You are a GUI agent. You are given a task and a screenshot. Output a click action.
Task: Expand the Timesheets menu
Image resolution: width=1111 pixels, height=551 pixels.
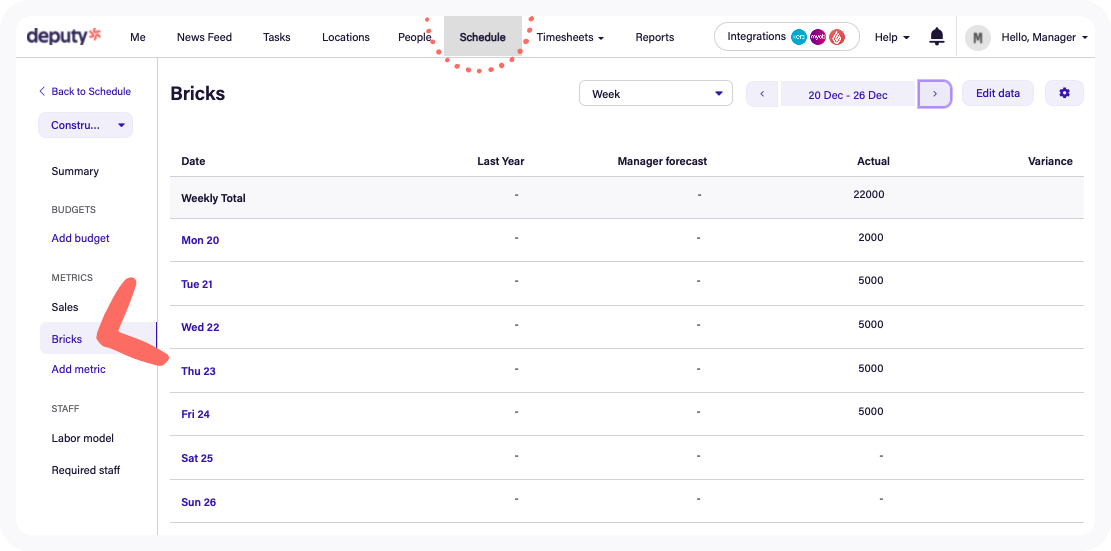tap(570, 38)
